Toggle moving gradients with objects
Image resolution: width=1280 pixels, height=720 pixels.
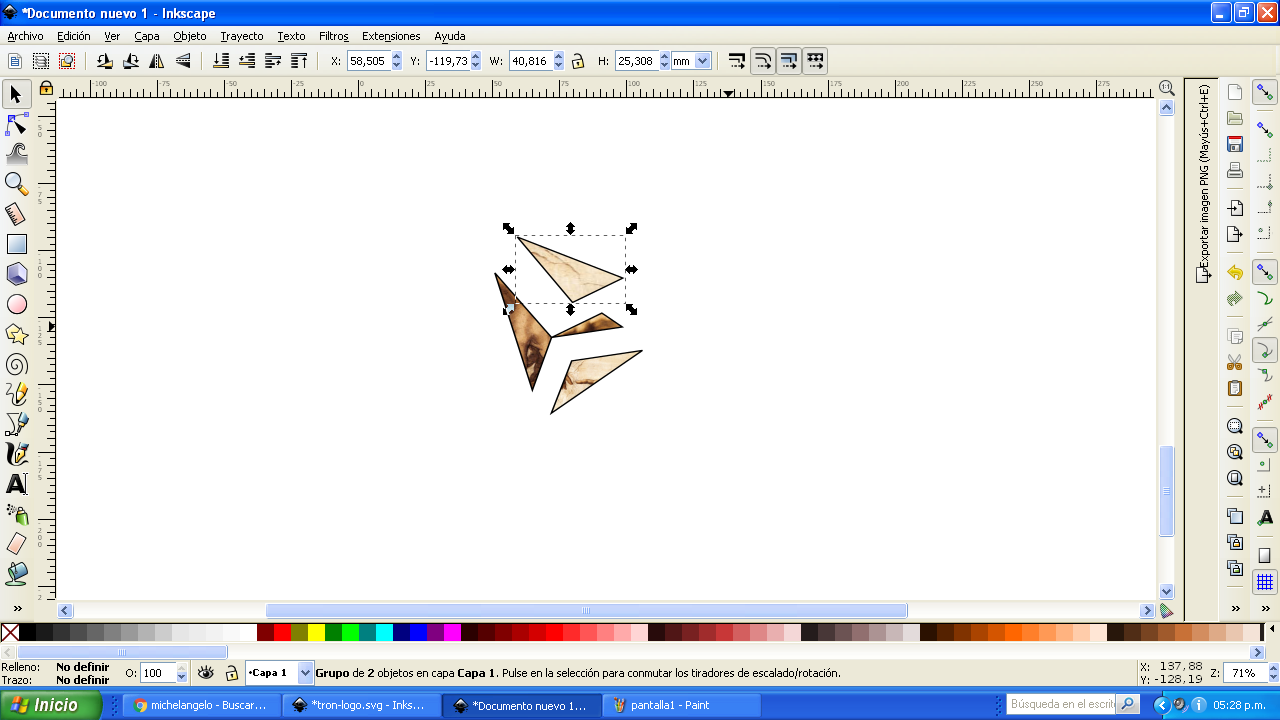789,61
